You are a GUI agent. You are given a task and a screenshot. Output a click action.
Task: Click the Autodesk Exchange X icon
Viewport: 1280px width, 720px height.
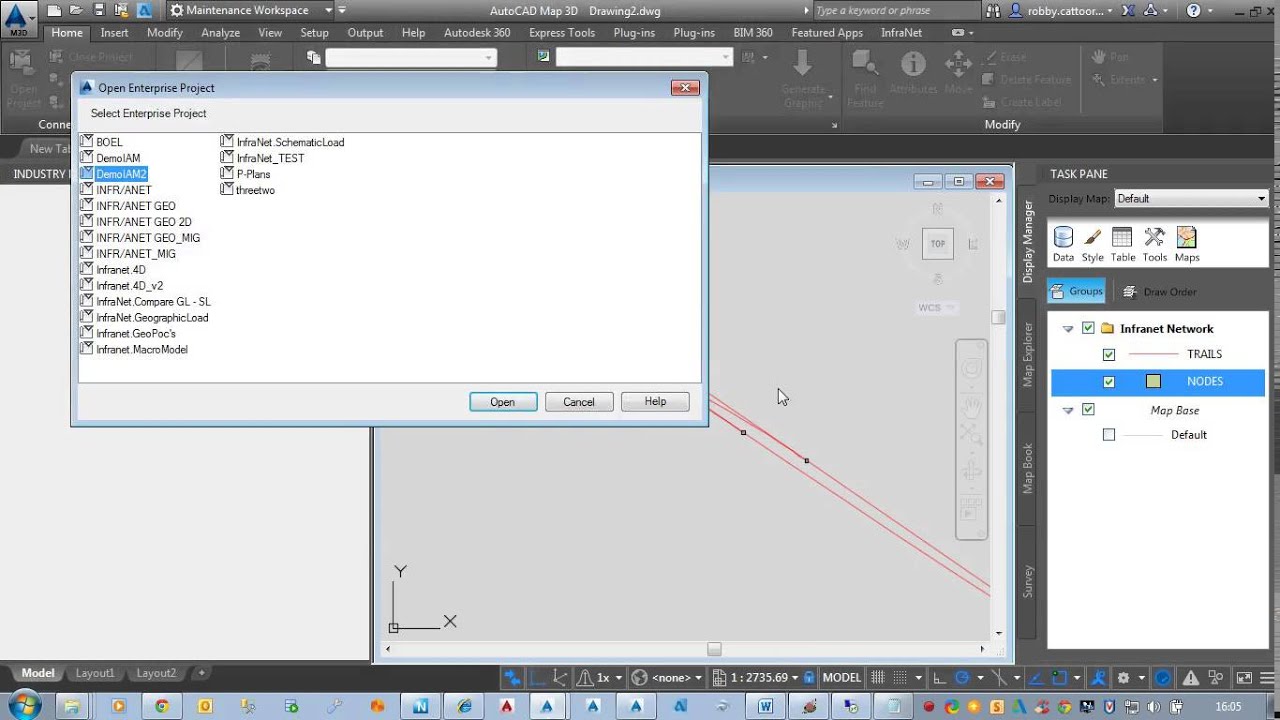(1128, 10)
